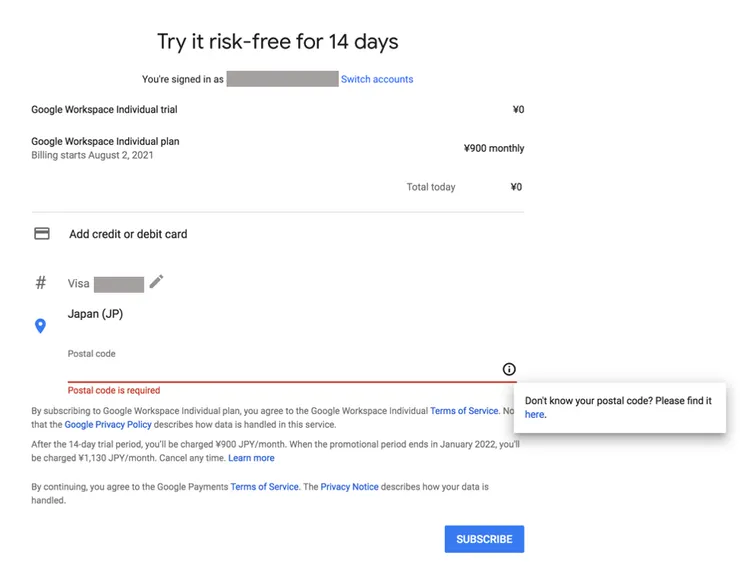The image size is (740, 571).
Task: Click the Google Workspace Individual plan row
Action: [105, 142]
